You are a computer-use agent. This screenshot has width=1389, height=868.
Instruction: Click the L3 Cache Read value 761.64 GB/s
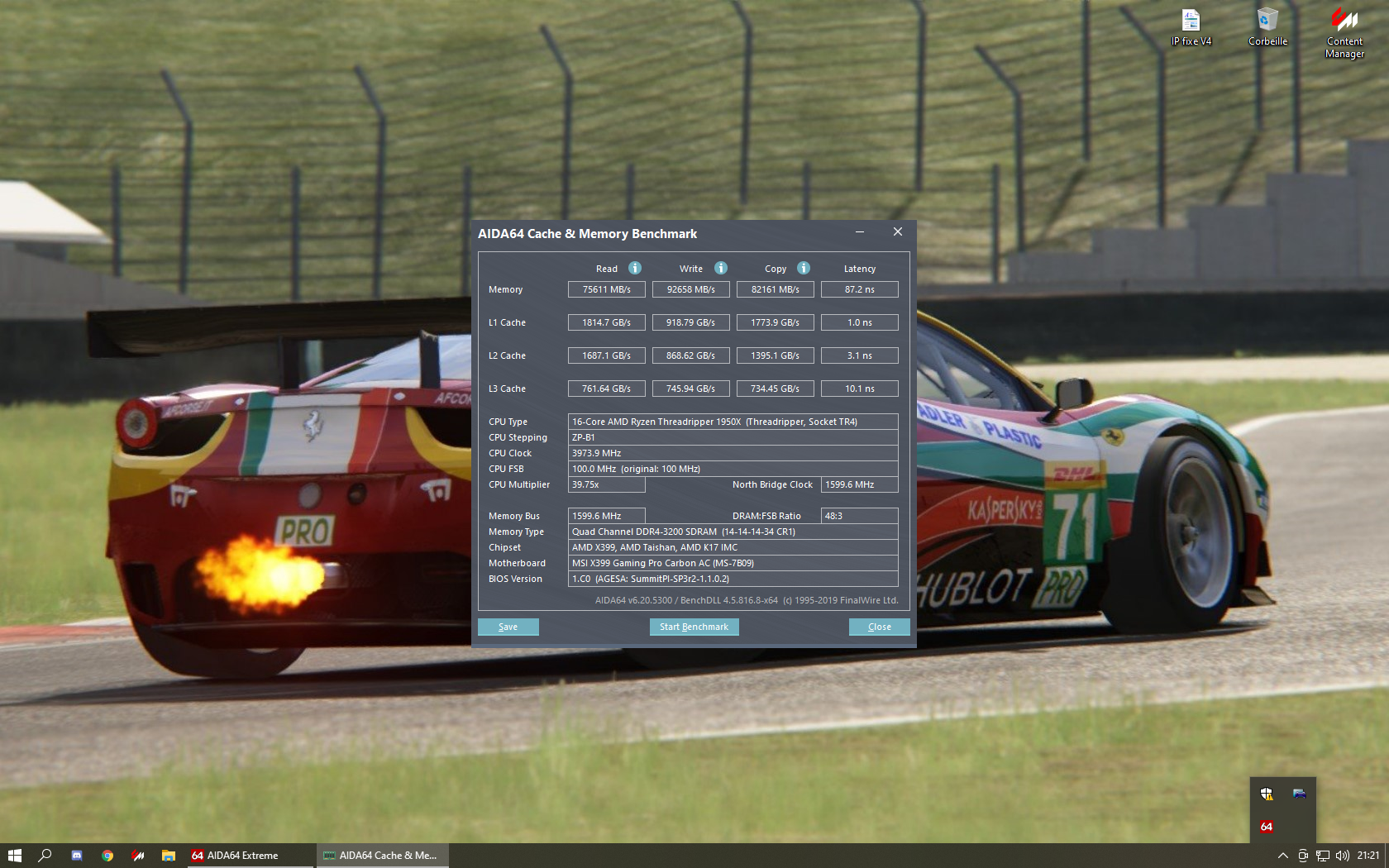pos(607,389)
